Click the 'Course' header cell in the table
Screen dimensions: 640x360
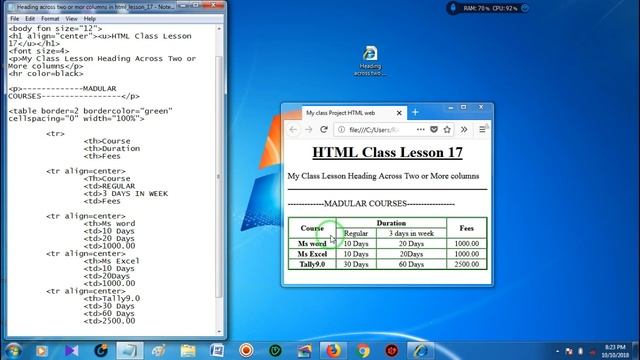pos(312,228)
